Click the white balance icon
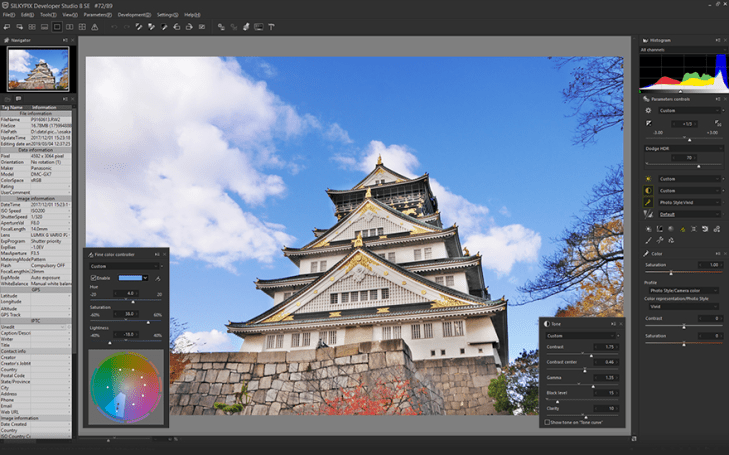The width and height of the screenshot is (729, 455). tap(648, 178)
